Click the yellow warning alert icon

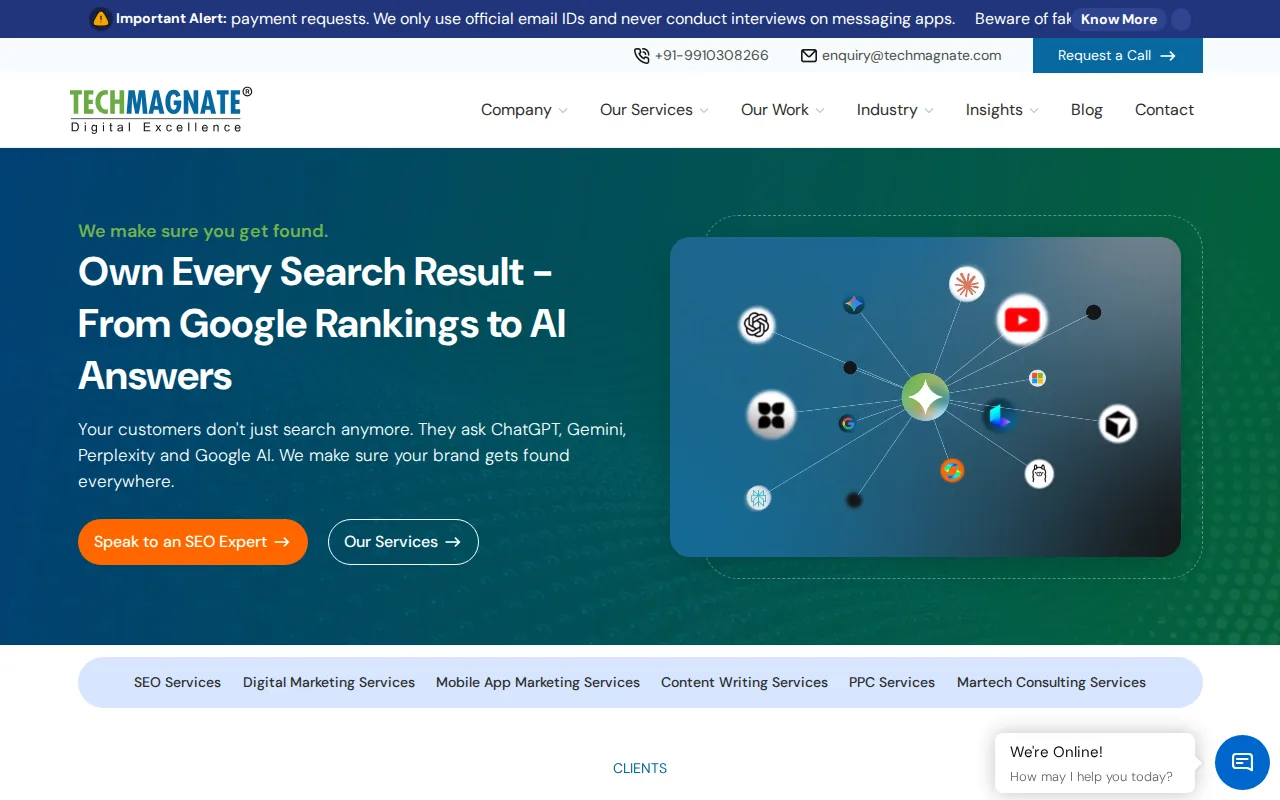(x=100, y=18)
